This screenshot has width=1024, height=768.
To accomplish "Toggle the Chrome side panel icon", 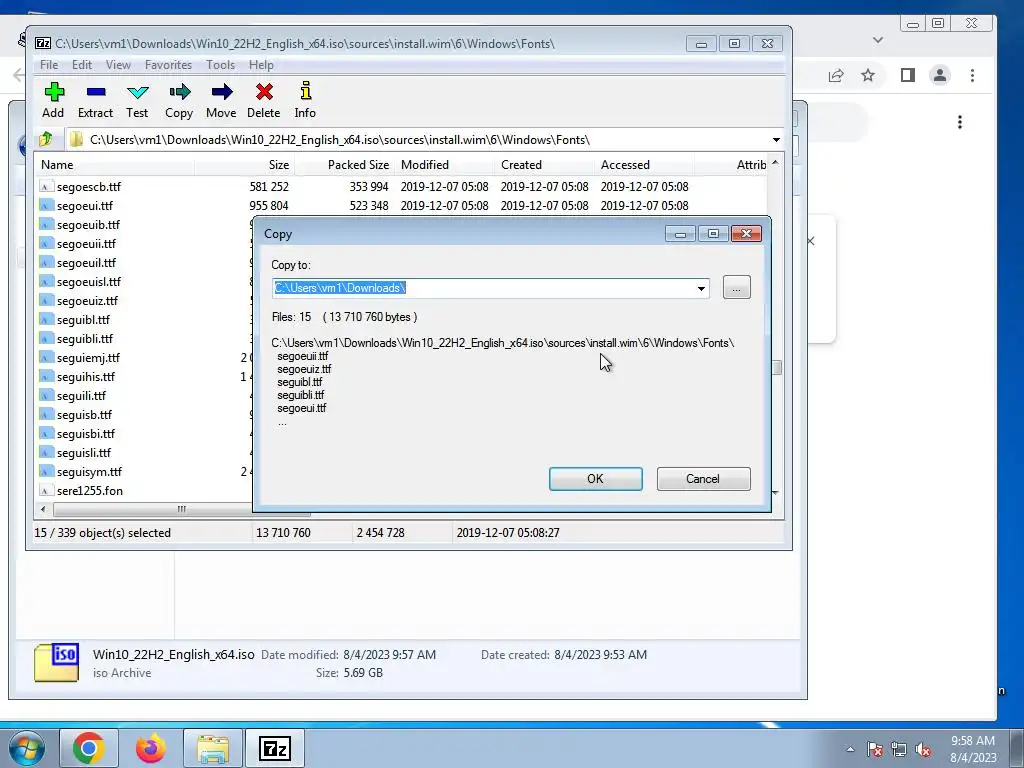I will (x=908, y=75).
